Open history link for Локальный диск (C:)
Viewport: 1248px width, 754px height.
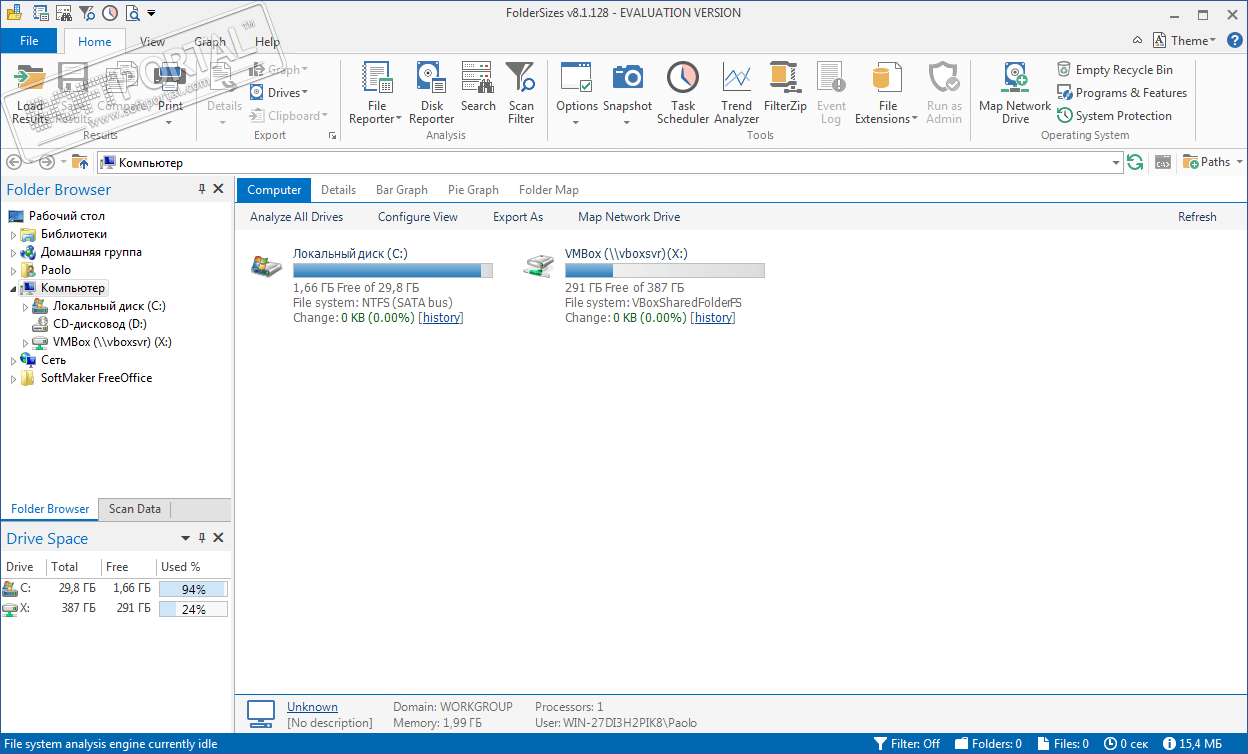441,318
